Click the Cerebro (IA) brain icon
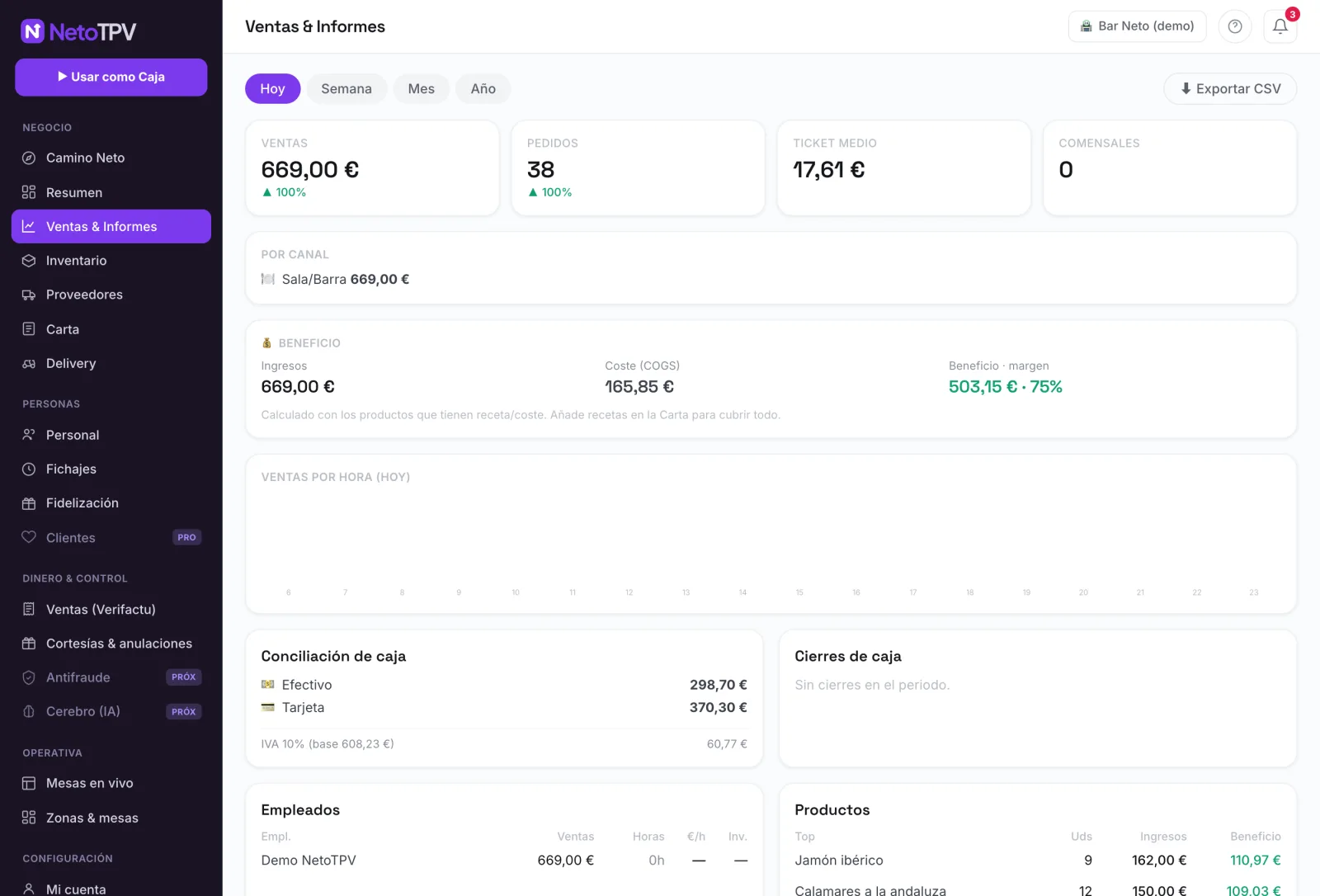The width and height of the screenshot is (1320, 896). [29, 711]
